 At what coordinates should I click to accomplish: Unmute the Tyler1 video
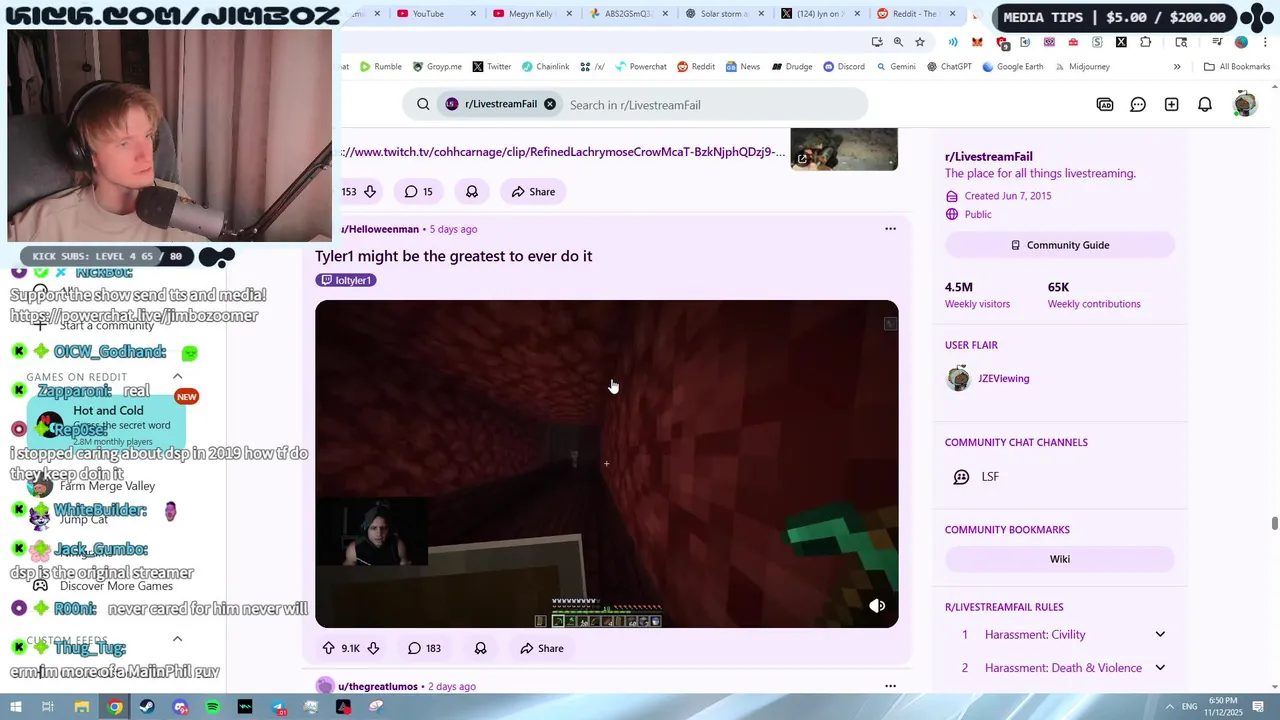pyautogui.click(x=877, y=606)
